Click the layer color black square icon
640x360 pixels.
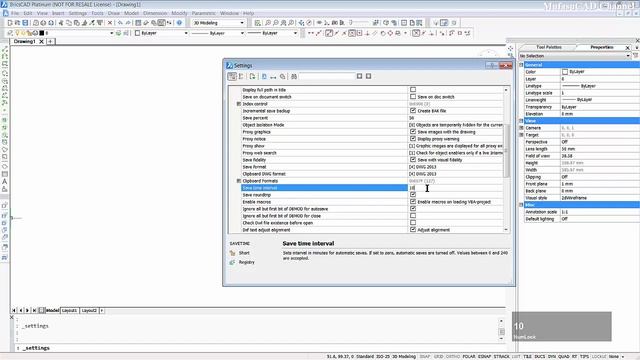click(41, 33)
